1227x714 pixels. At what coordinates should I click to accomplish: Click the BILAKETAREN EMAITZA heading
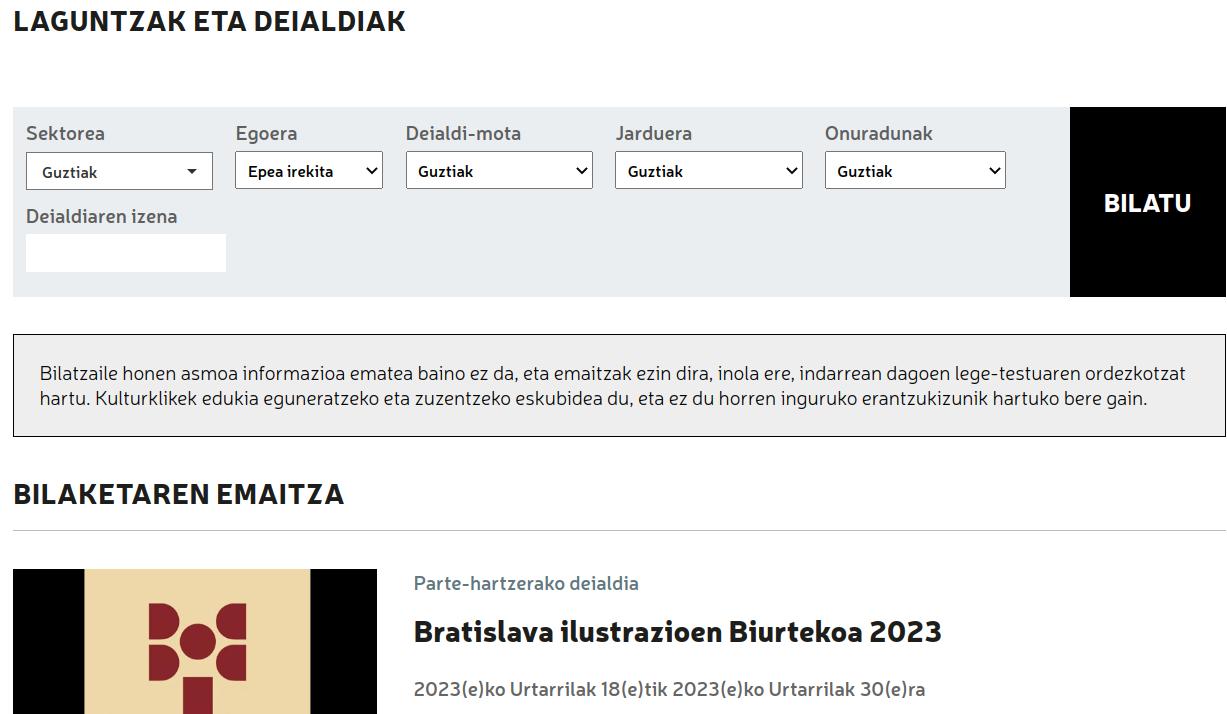pyautogui.click(x=178, y=494)
